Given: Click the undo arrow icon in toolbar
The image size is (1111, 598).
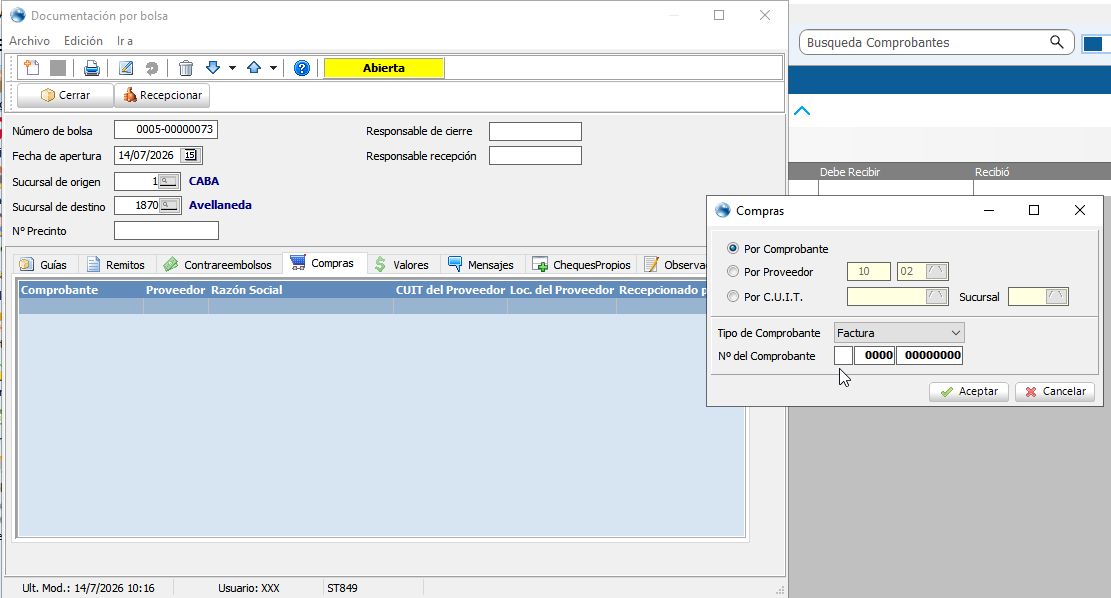Looking at the screenshot, I should click(152, 68).
